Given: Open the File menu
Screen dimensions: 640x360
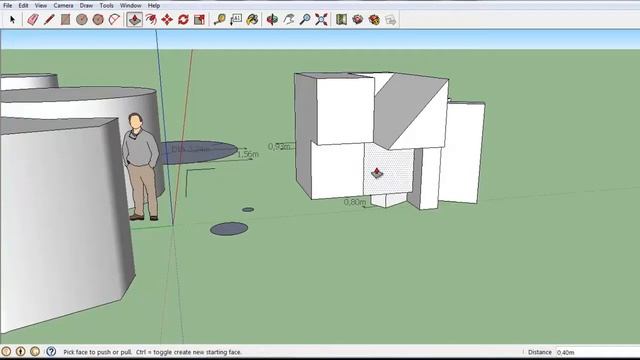Looking at the screenshot, I should coord(8,5).
